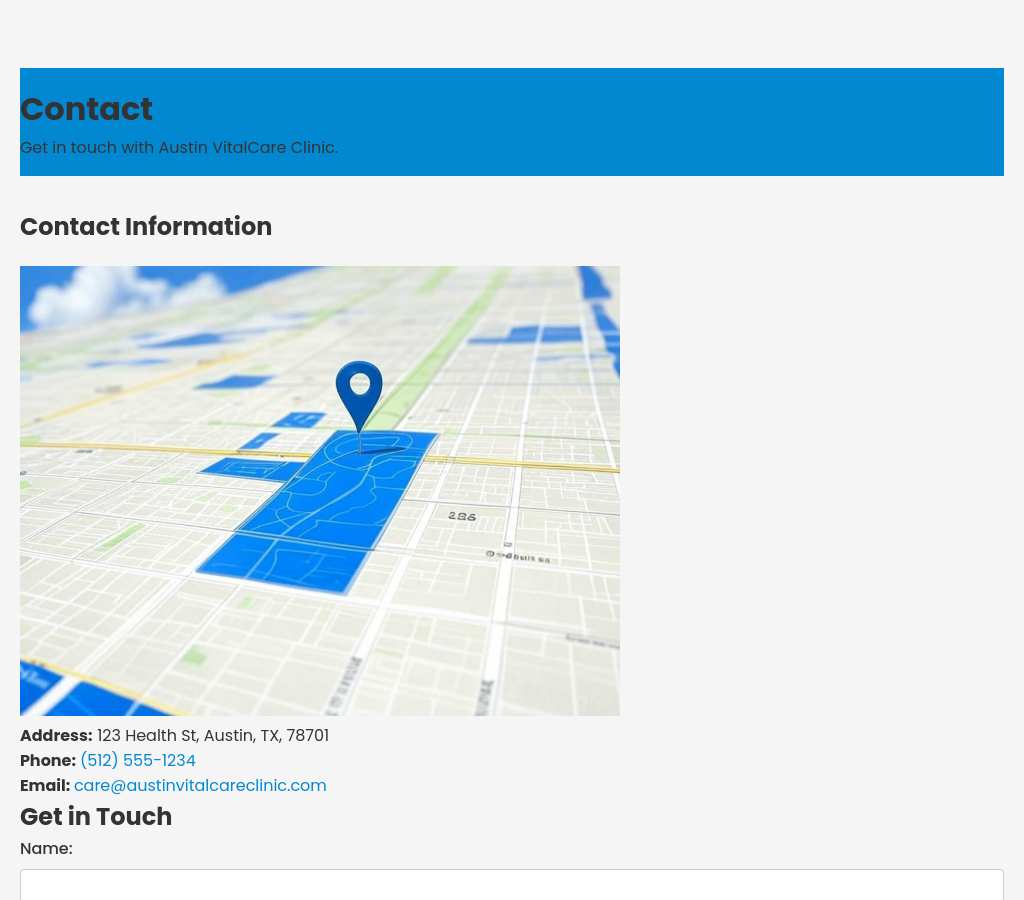Click the blue location pin on the map
This screenshot has width=1024, height=900.
[359, 392]
